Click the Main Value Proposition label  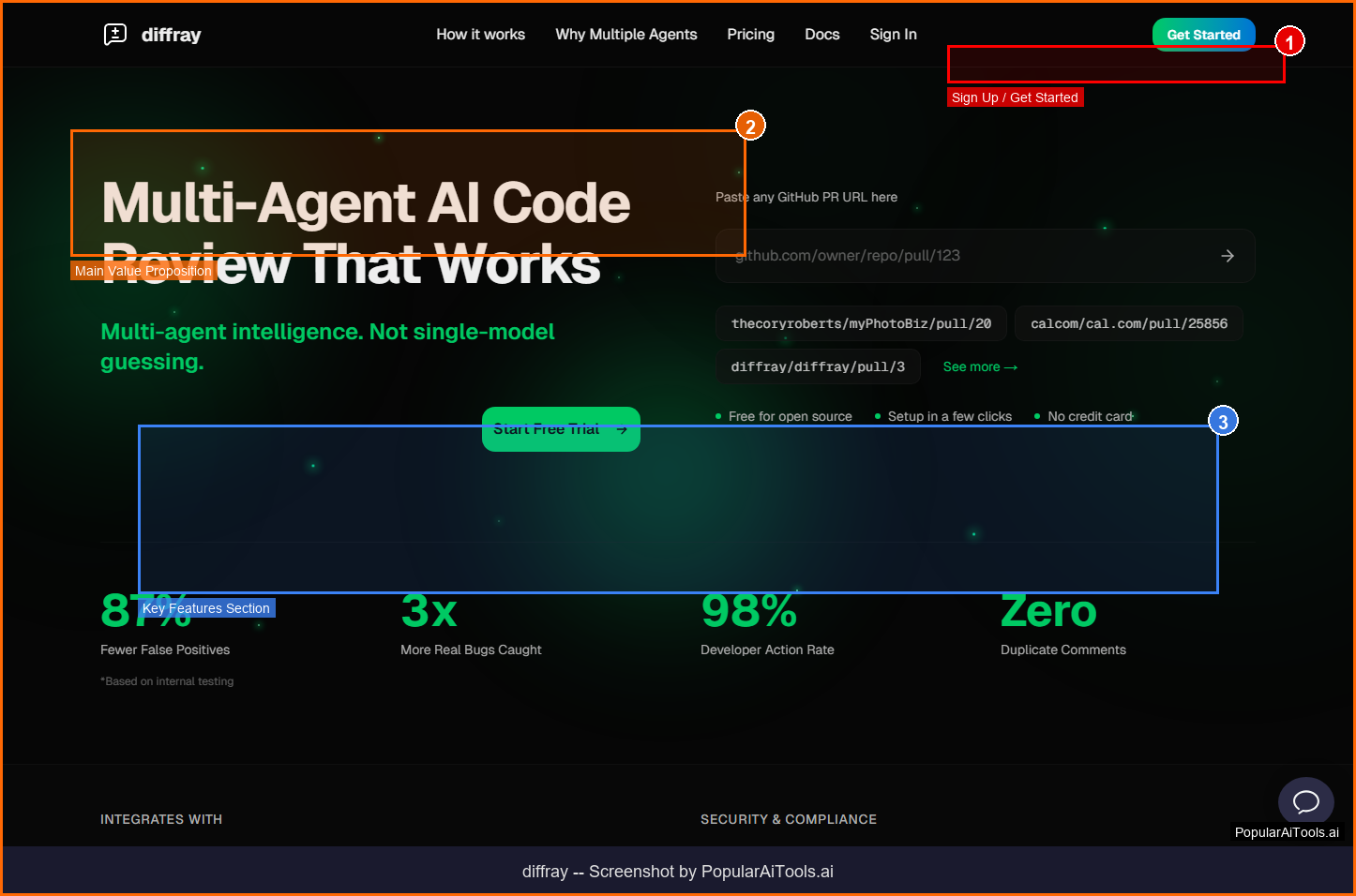click(x=143, y=271)
